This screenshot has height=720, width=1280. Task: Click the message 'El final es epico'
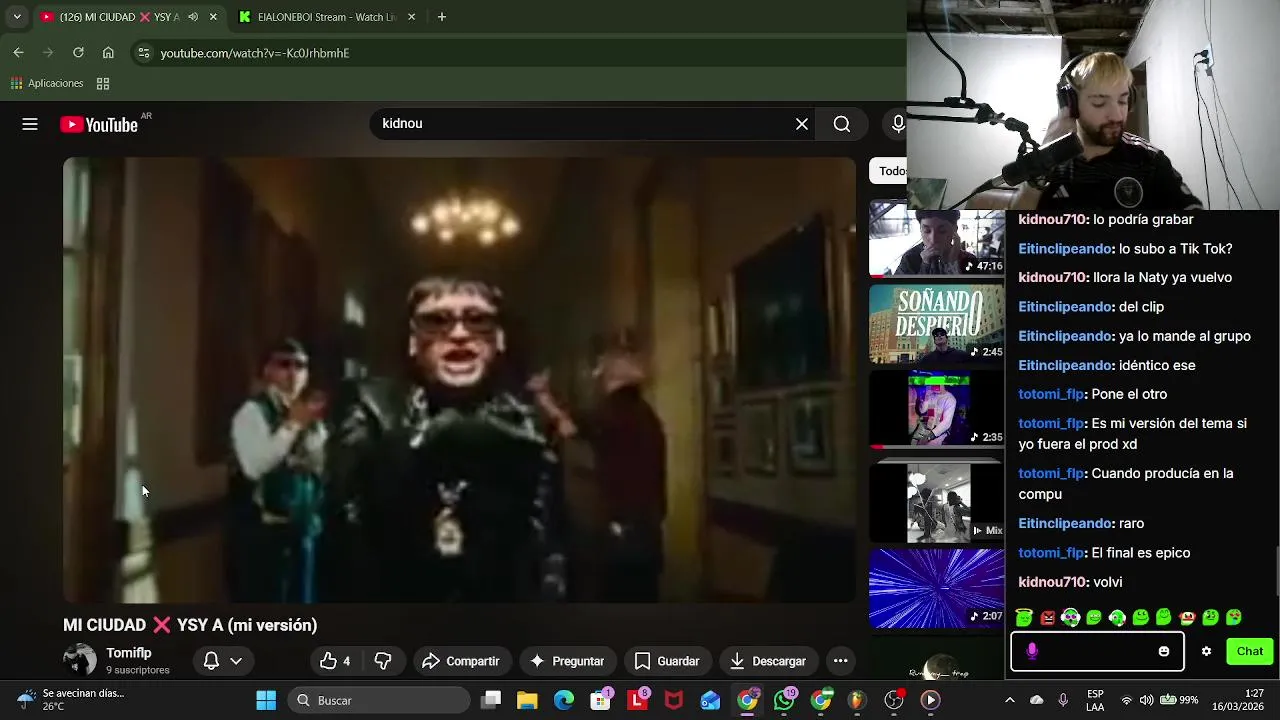coord(1141,553)
